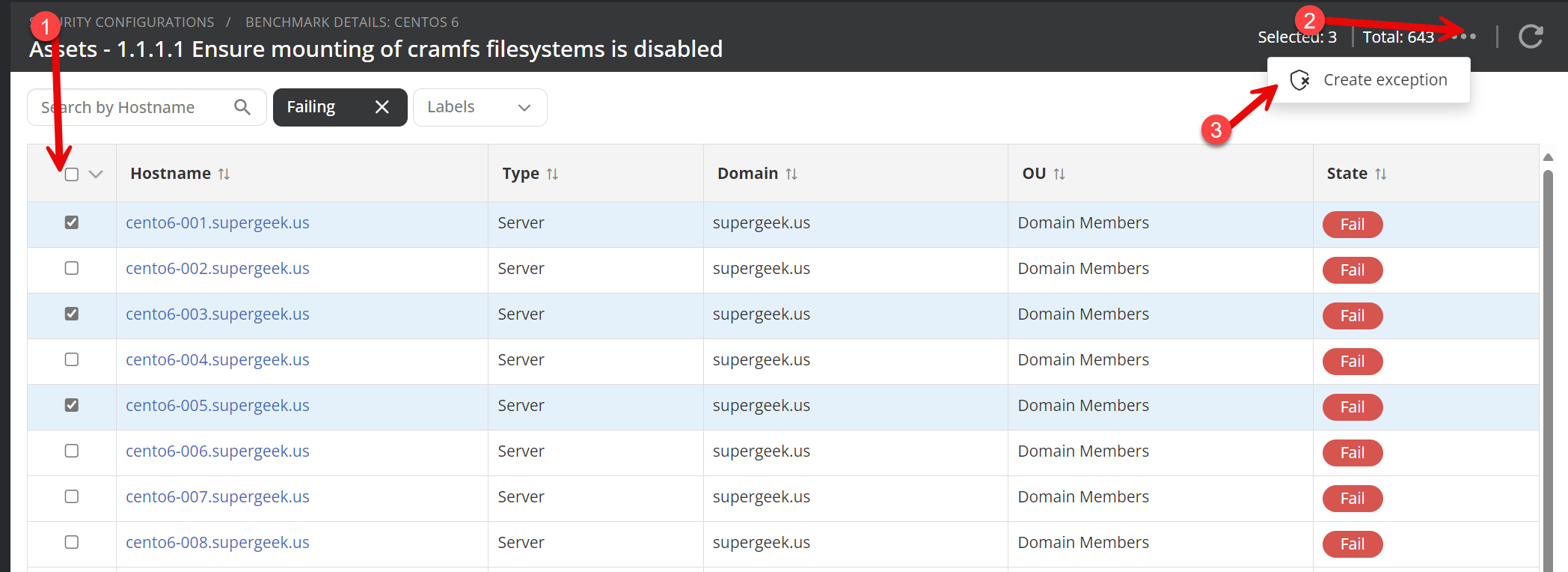The width and height of the screenshot is (1568, 572).
Task: Go to Benchmark Details: CentOS 6 breadcrumb
Action: tap(352, 22)
